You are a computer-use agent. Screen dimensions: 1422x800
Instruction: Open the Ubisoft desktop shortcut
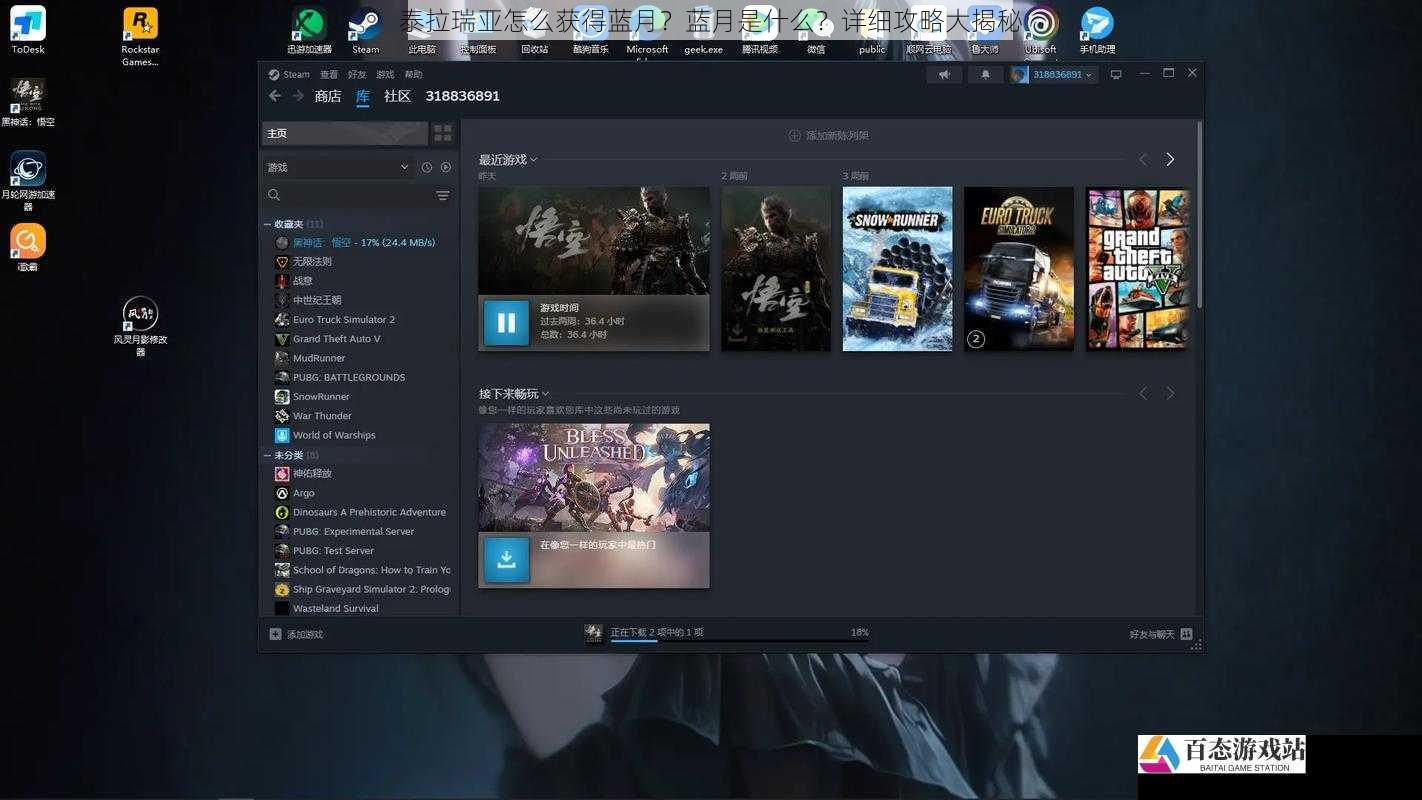[1040, 30]
